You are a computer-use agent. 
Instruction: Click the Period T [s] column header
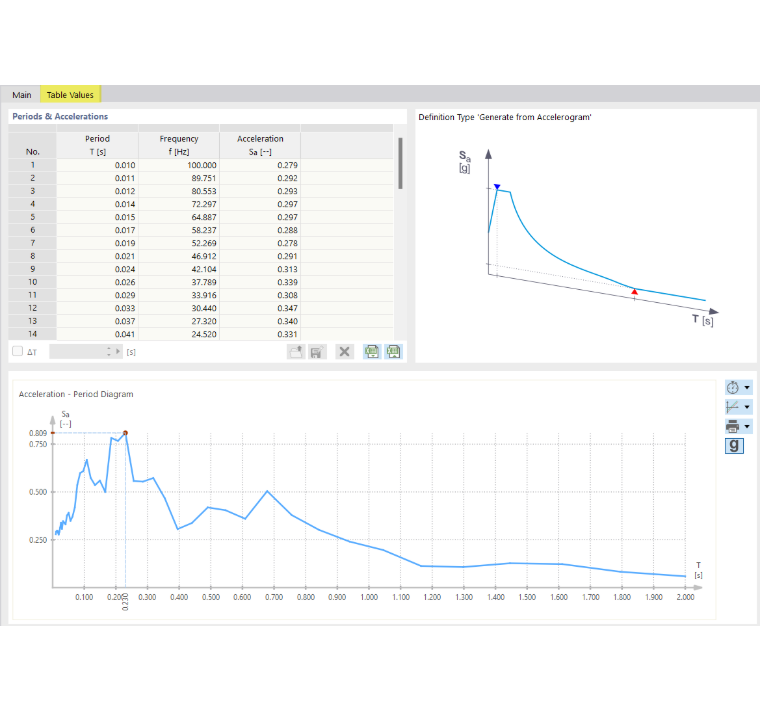click(x=97, y=145)
